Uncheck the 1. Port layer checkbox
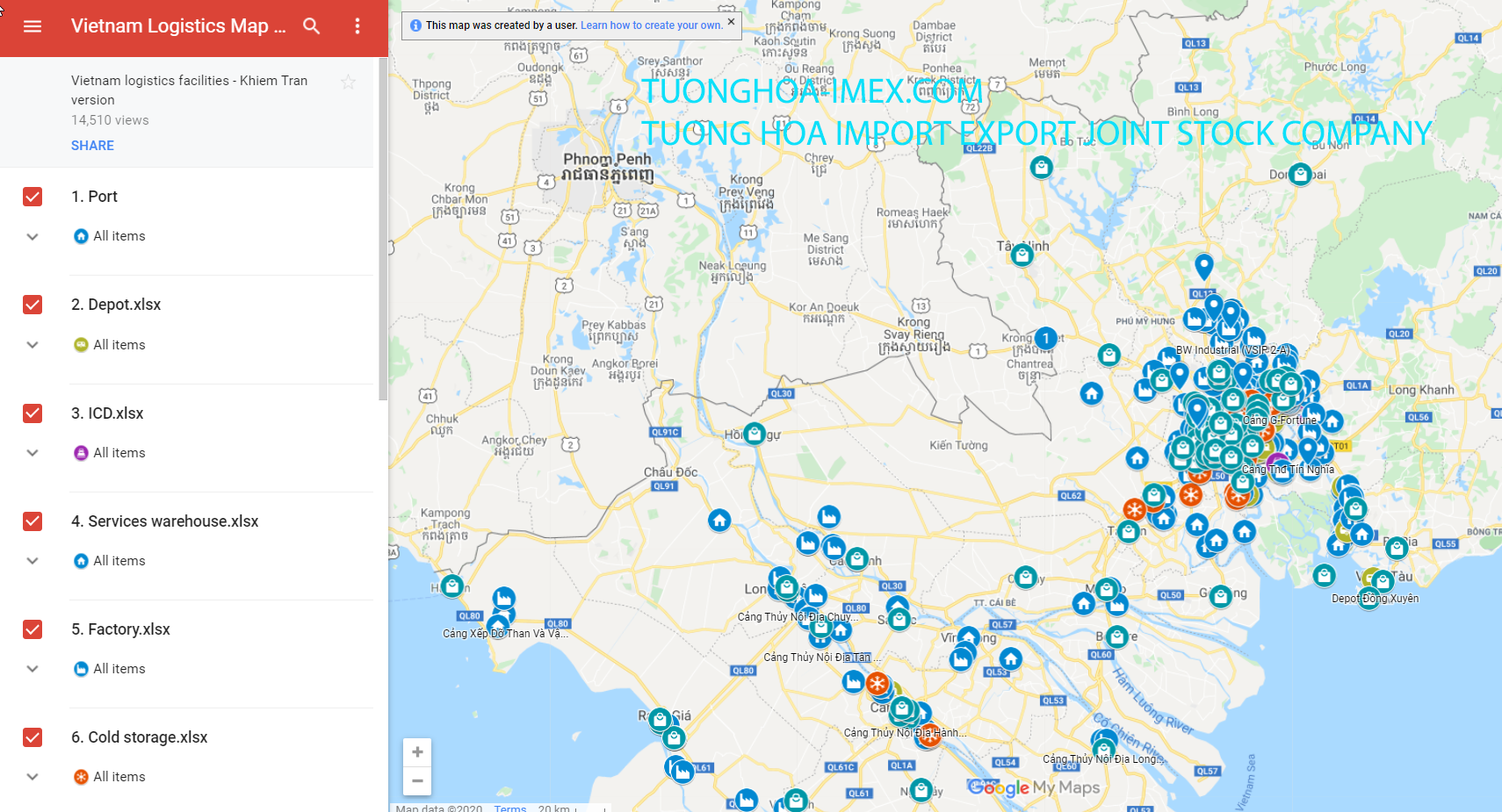Image resolution: width=1502 pixels, height=812 pixels. 32,197
